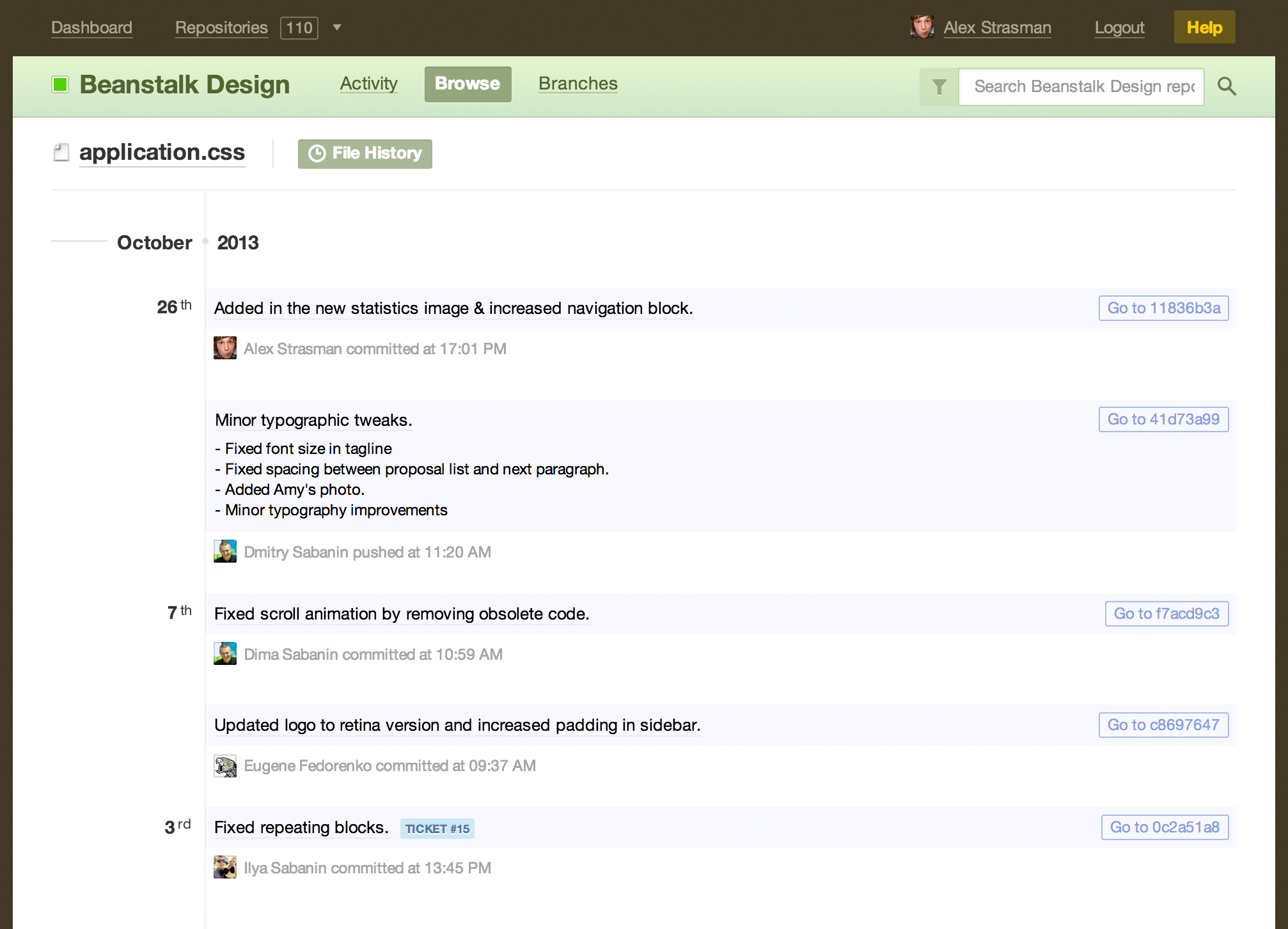Click 'Ilya Sabanin committed at 13:45 PM' text
The width and height of the screenshot is (1288, 929).
pos(368,868)
